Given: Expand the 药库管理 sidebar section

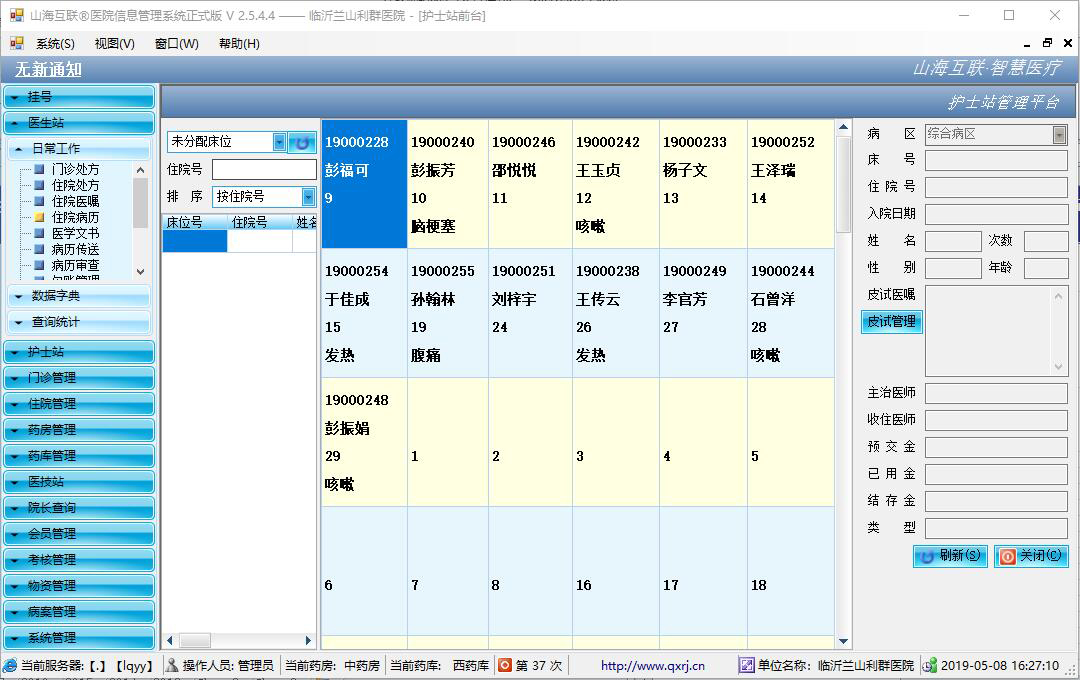Looking at the screenshot, I should [x=79, y=456].
